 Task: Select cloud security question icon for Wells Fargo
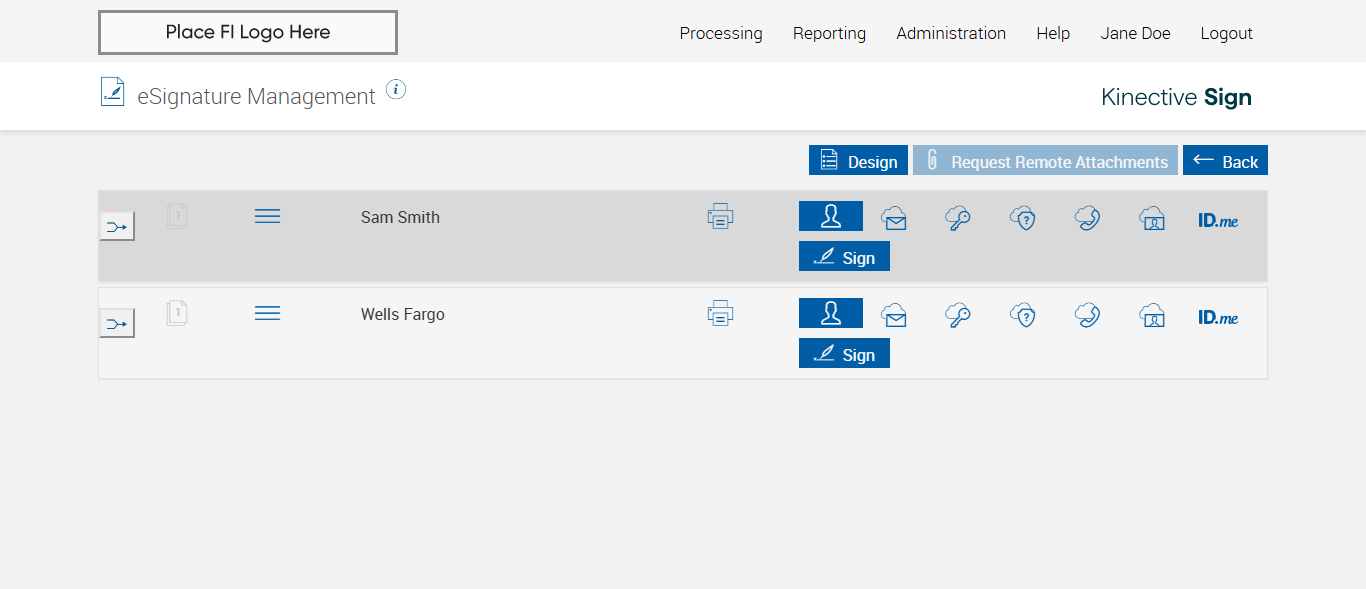coord(1022,315)
